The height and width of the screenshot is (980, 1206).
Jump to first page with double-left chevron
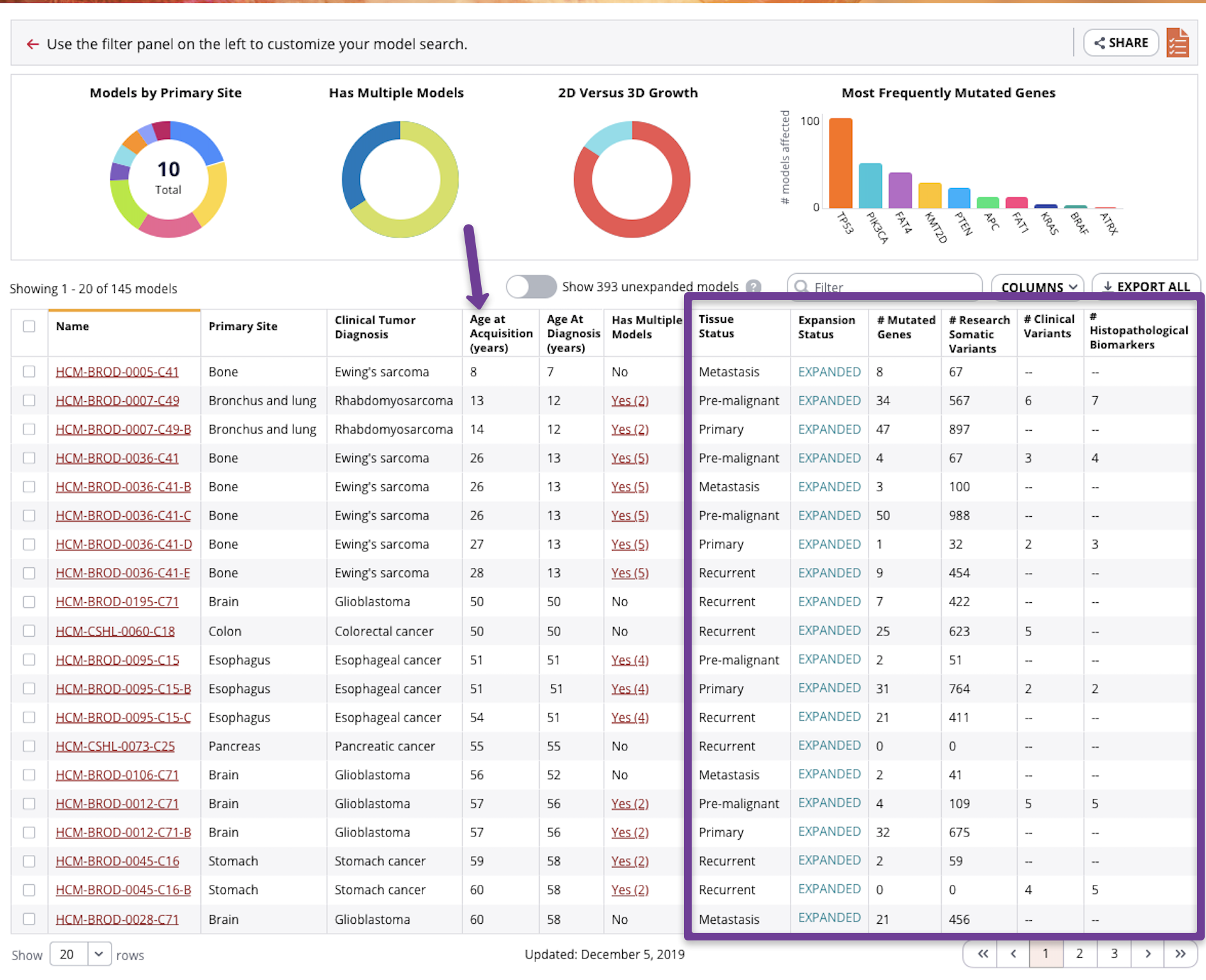[x=982, y=954]
